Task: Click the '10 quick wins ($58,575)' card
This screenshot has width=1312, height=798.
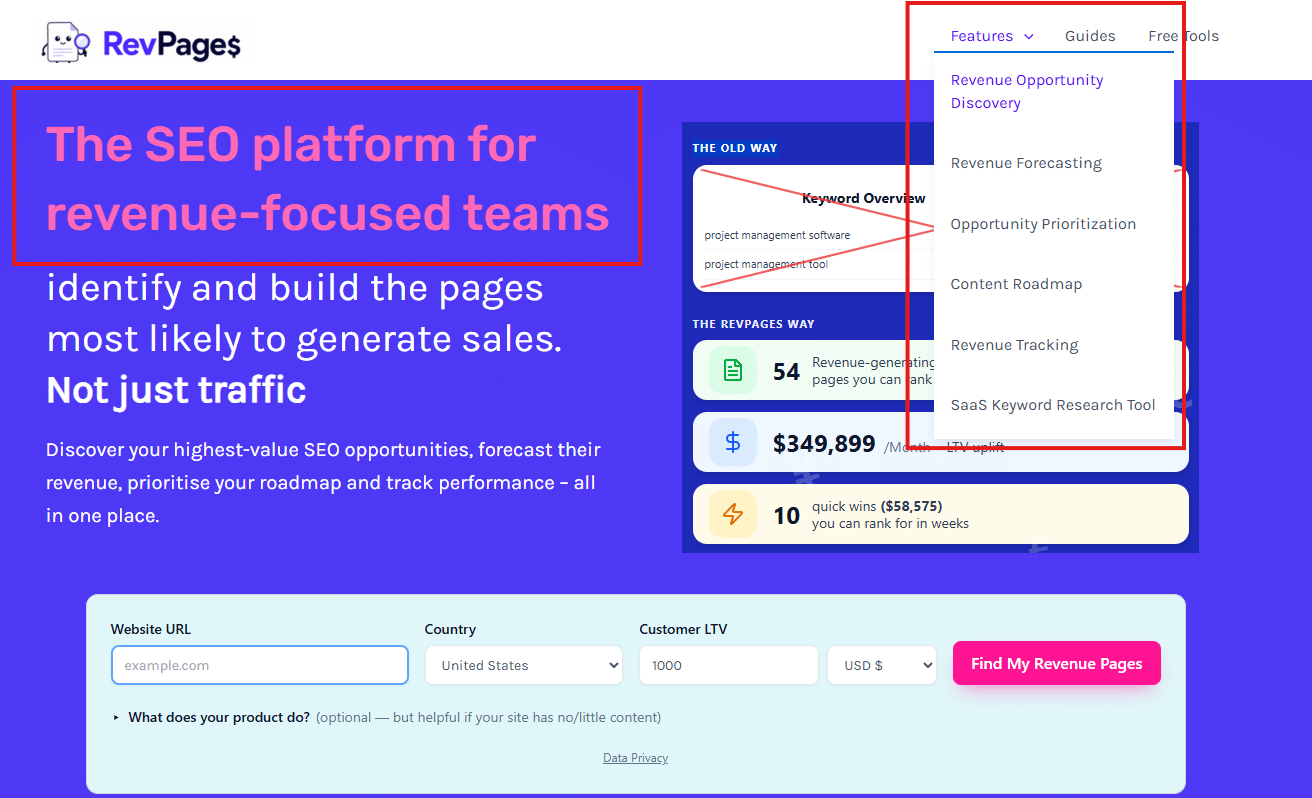Action: (940, 514)
